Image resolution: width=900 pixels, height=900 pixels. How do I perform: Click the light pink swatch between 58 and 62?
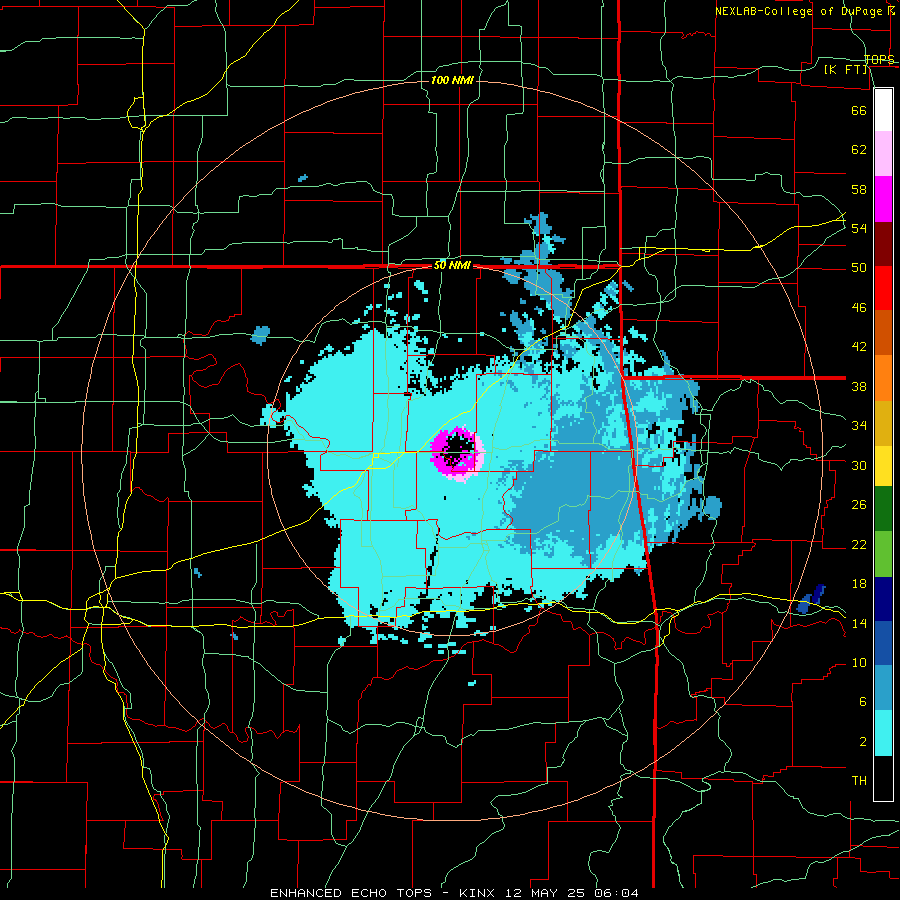tap(883, 154)
